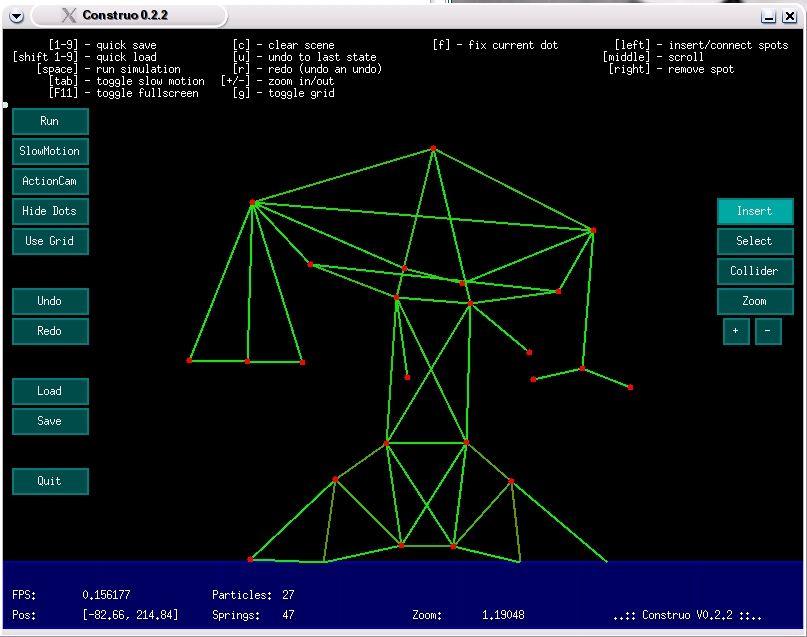Switch to the Select tool
The image size is (807, 637).
pyautogui.click(x=755, y=241)
